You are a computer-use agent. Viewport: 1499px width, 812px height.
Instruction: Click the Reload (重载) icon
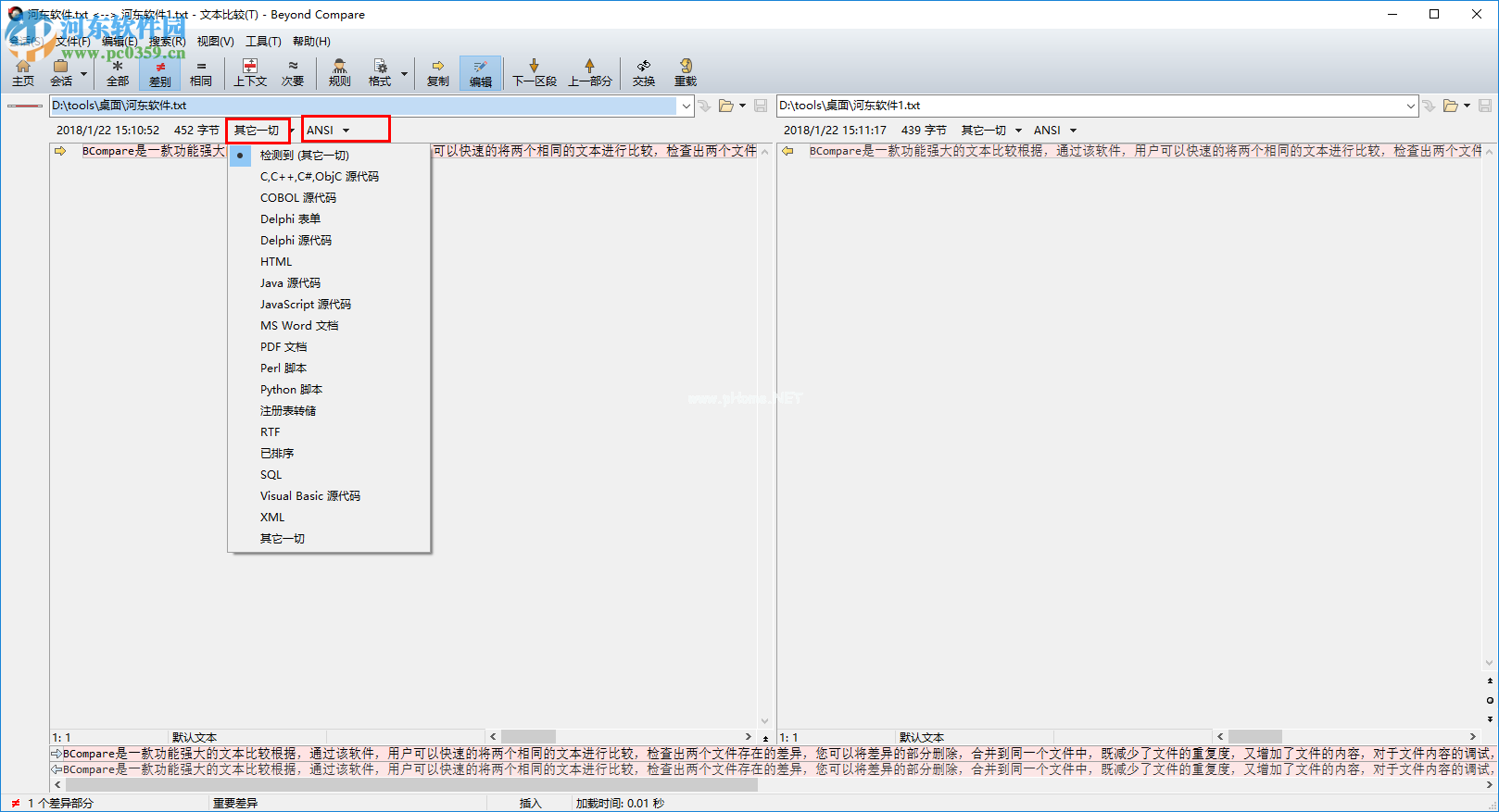[686, 73]
